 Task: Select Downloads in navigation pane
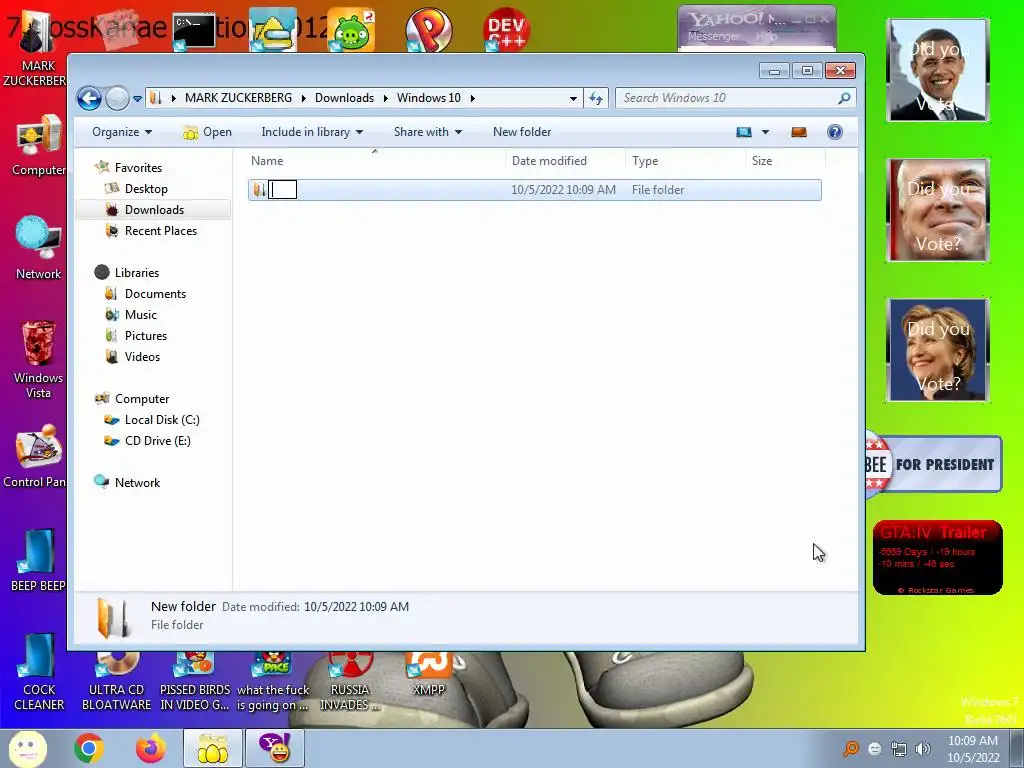click(x=154, y=210)
